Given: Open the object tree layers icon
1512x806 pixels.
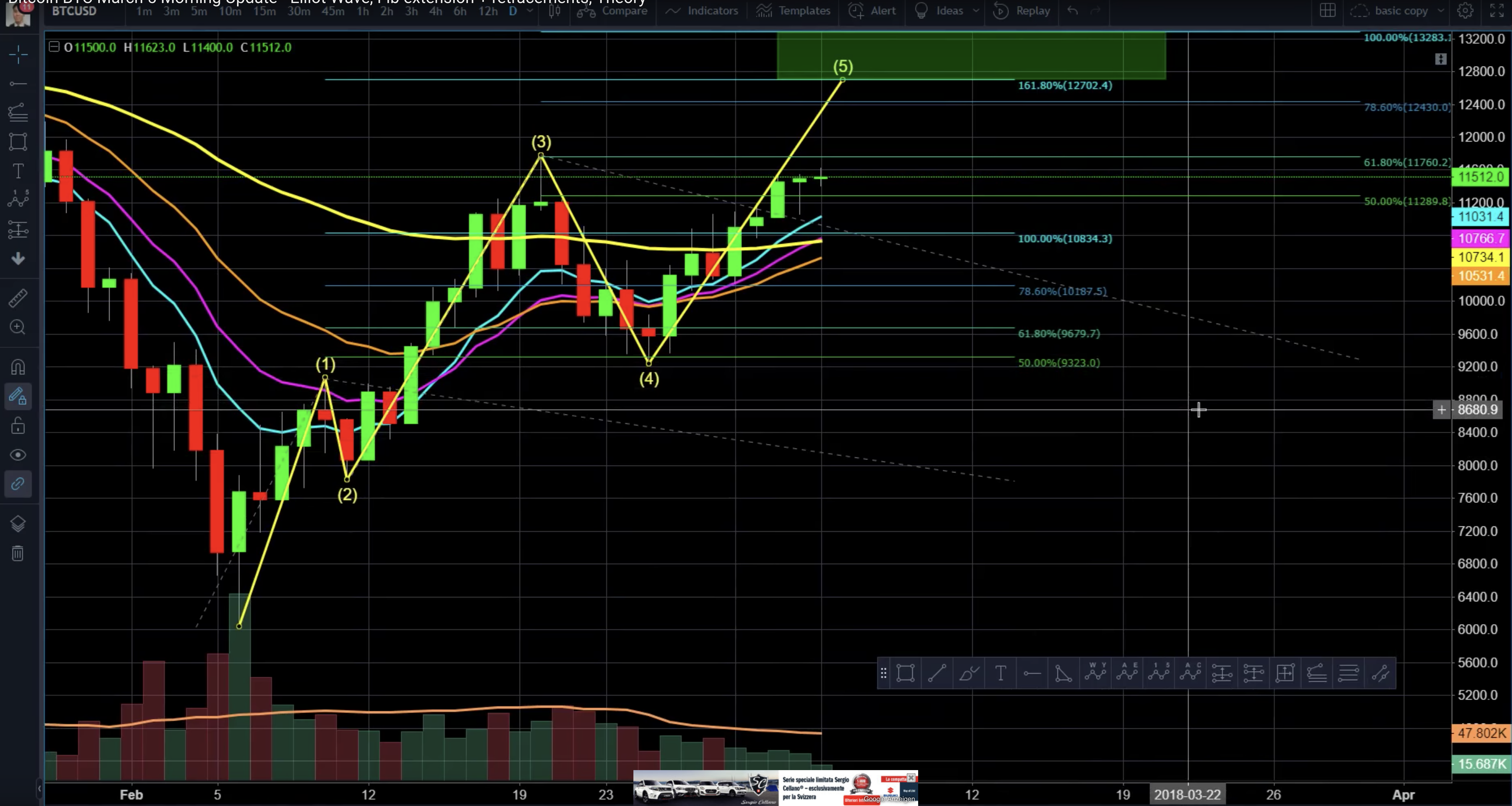Looking at the screenshot, I should pyautogui.click(x=18, y=523).
